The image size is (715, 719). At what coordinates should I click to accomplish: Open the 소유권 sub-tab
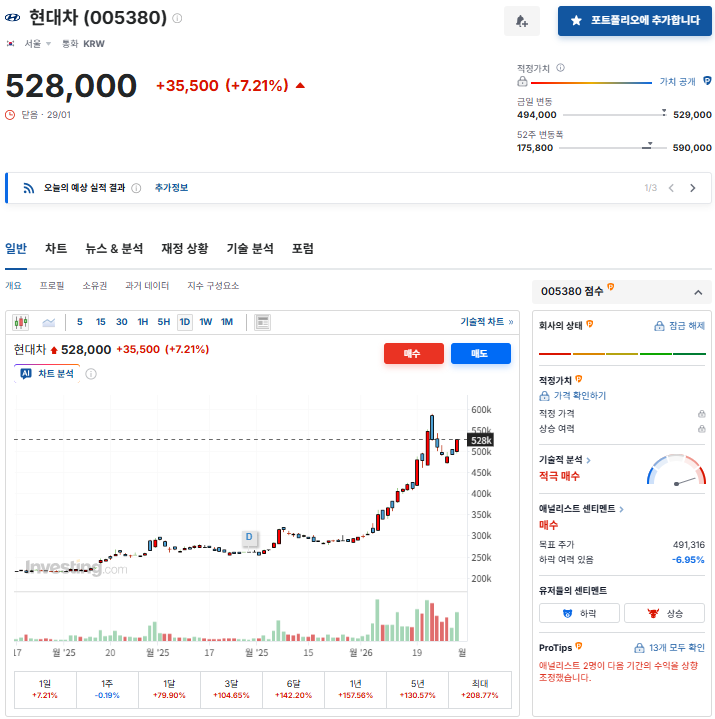click(x=94, y=286)
